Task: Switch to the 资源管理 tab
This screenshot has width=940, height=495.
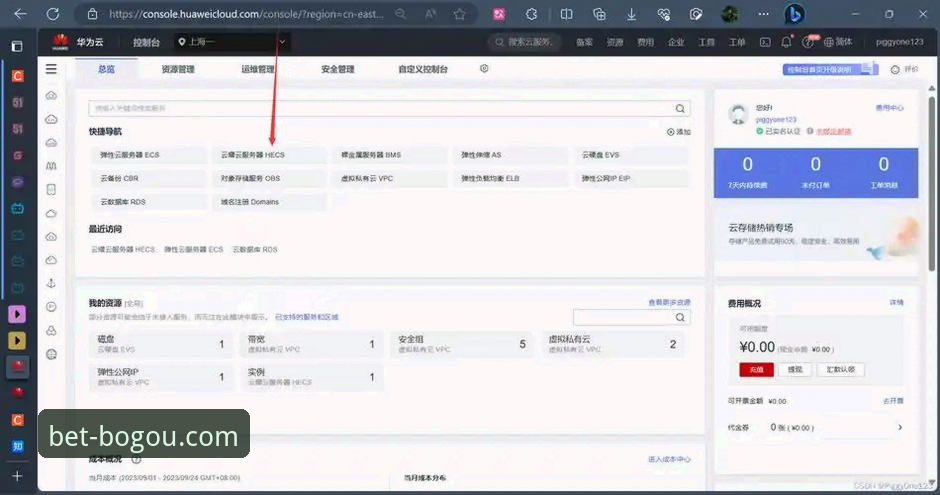Action: click(x=178, y=69)
